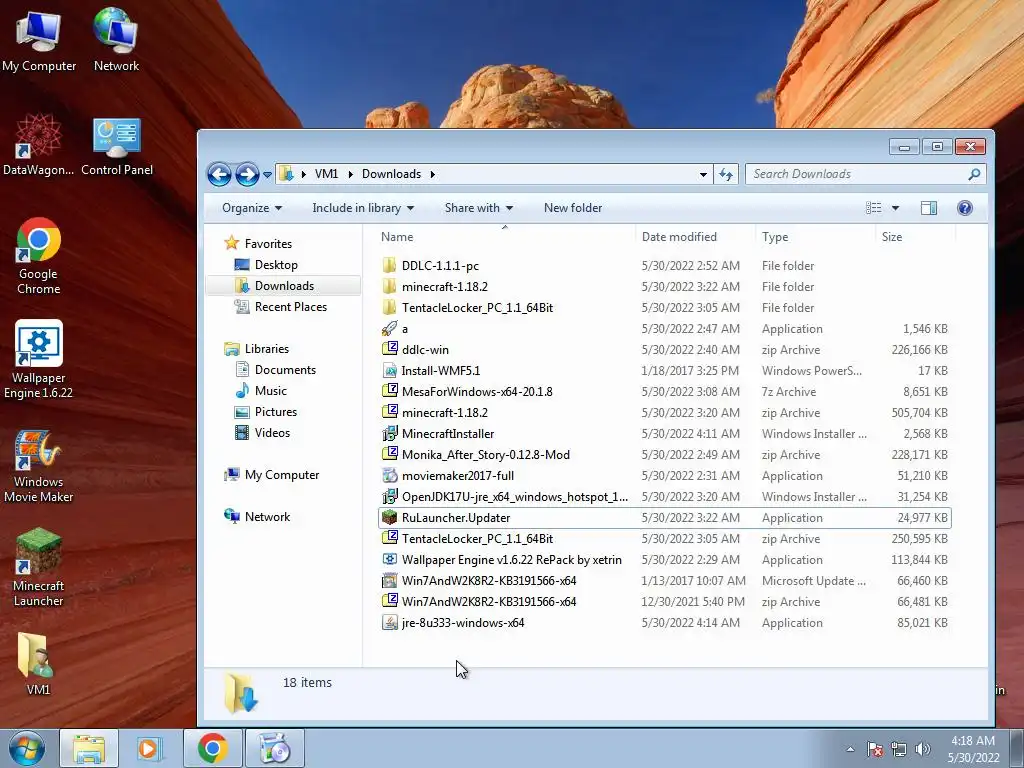Open the VM1 user folder on the desktop

click(x=35, y=662)
